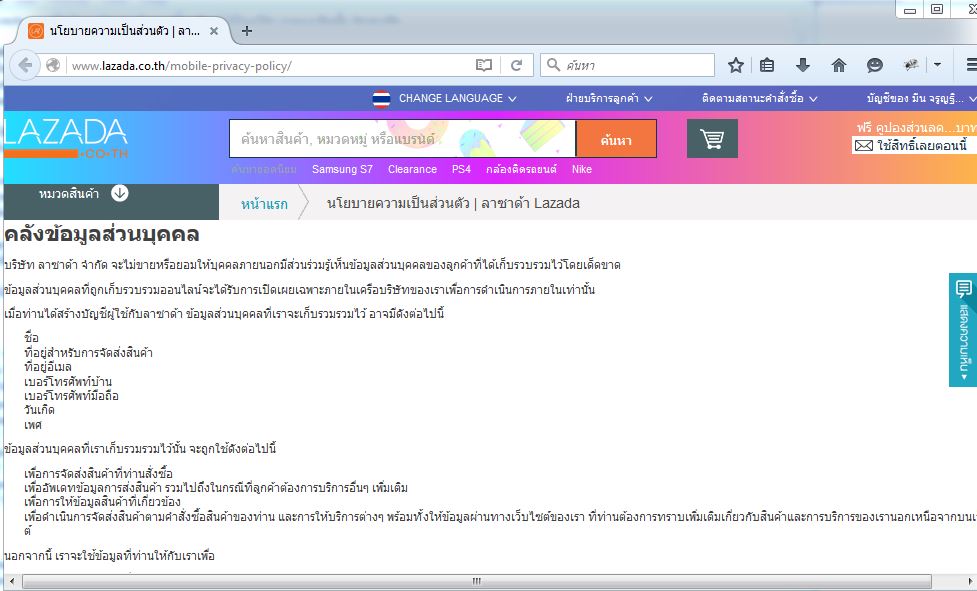Toggle reader view icon in address bar
Image resolution: width=977 pixels, height=591 pixels.
pyautogui.click(x=484, y=65)
